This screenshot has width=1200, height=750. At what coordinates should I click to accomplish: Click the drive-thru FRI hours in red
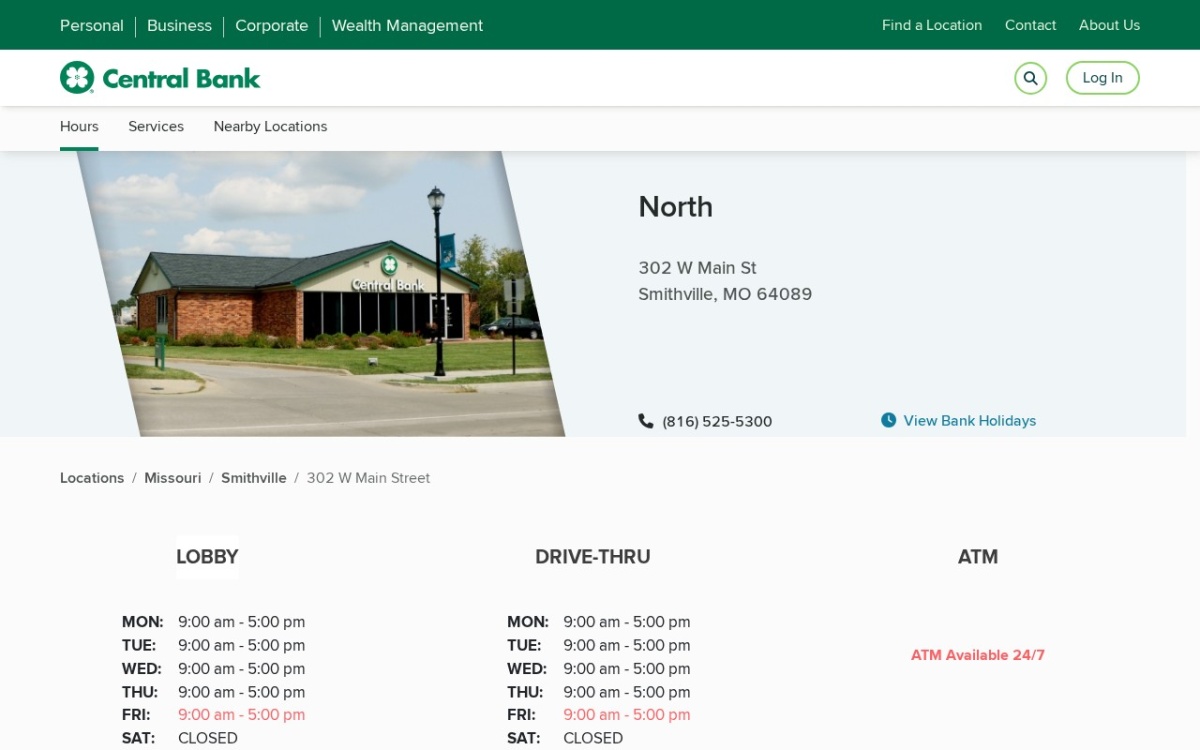(627, 715)
